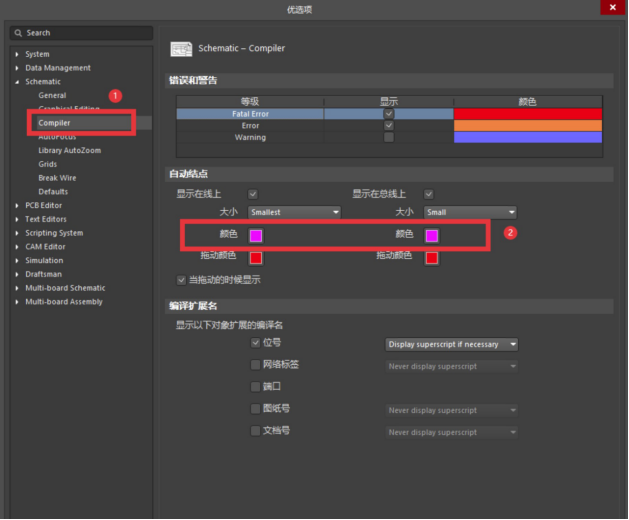Viewport: 629px width, 520px height.
Task: Pick the left magenta 颜色 swatch
Action: [256, 236]
